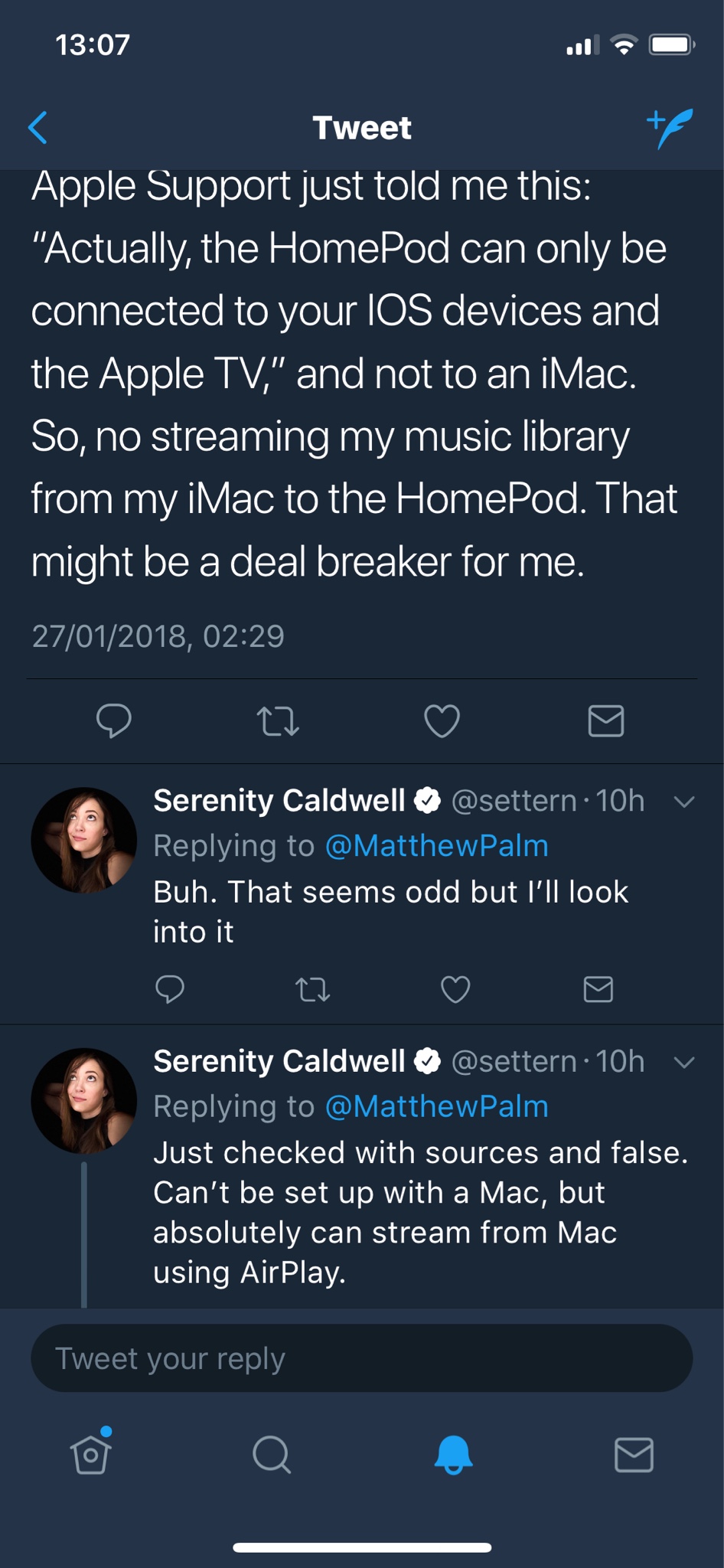Expand options chevron on first Serenity reply
Screen dimensions: 724x1568
[683, 802]
